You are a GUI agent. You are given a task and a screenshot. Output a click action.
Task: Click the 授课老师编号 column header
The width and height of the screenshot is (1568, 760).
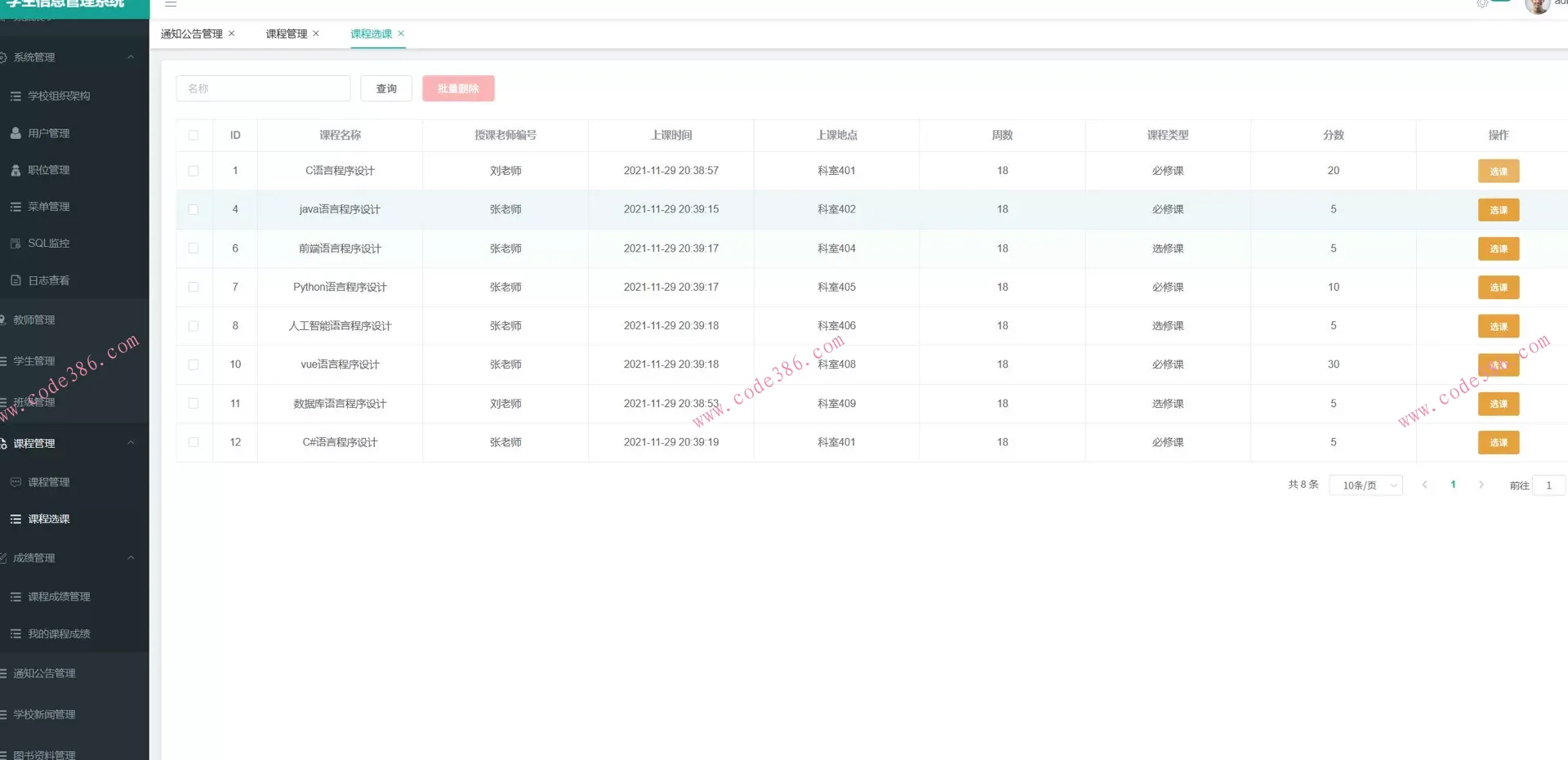(506, 136)
